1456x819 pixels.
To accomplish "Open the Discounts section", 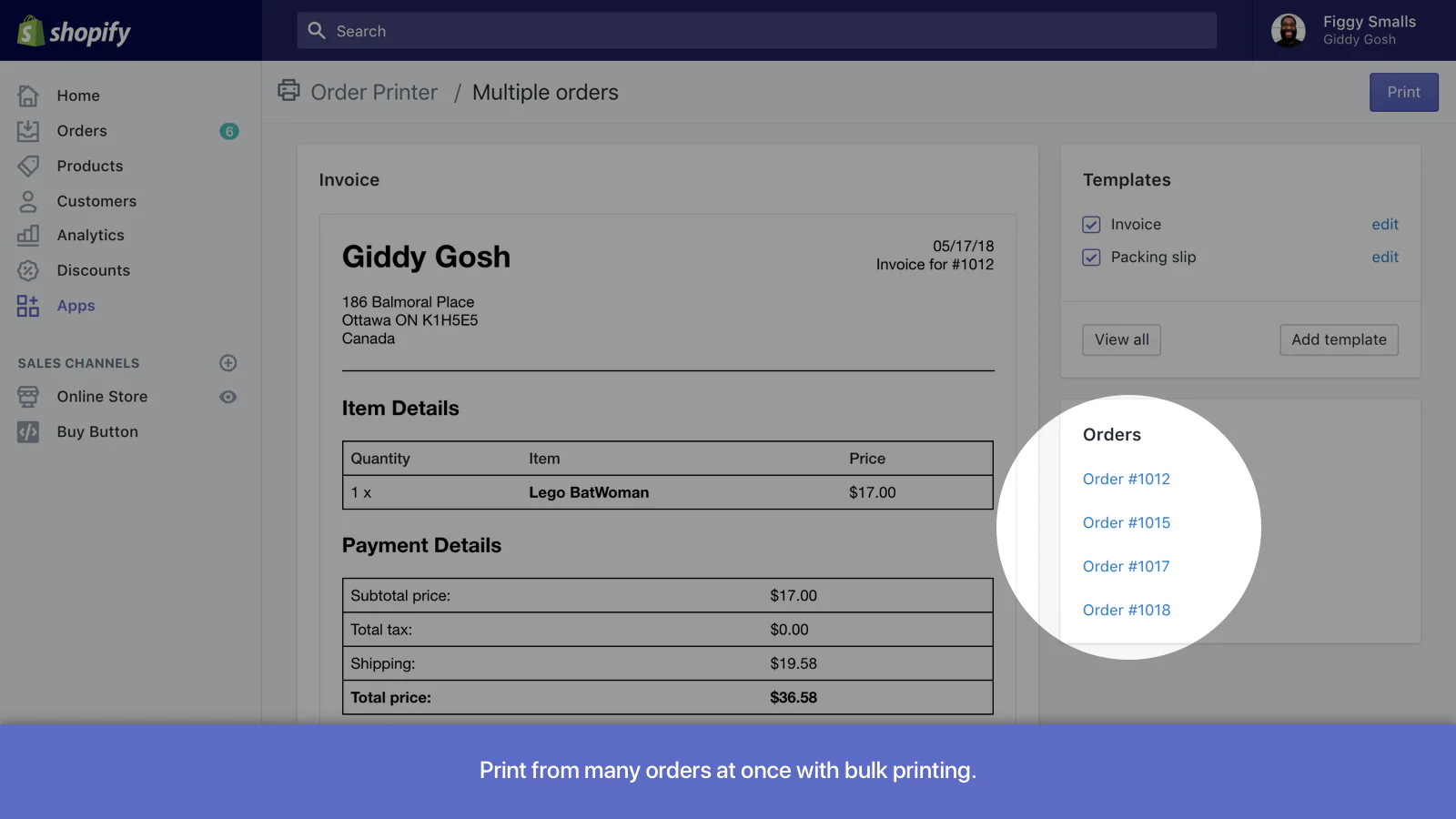I will tap(27, 270).
